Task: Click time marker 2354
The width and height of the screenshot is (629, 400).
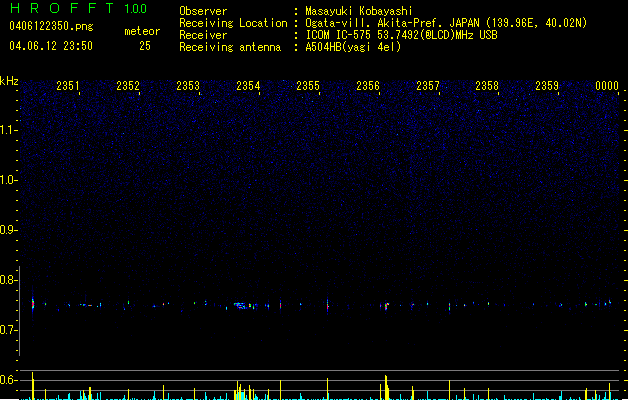Action: click(248, 85)
